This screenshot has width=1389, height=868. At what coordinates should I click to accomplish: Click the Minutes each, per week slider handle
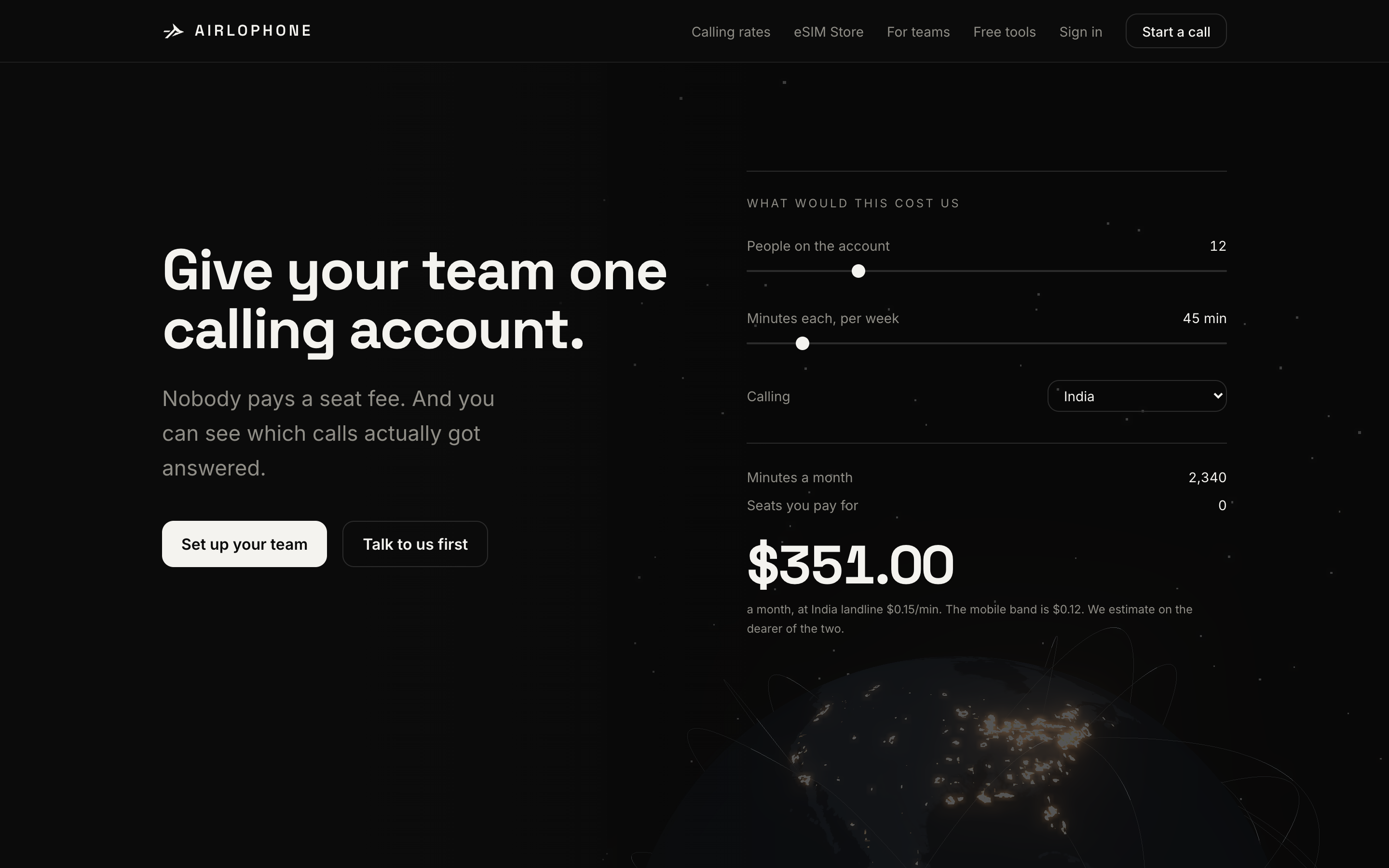pos(803,343)
